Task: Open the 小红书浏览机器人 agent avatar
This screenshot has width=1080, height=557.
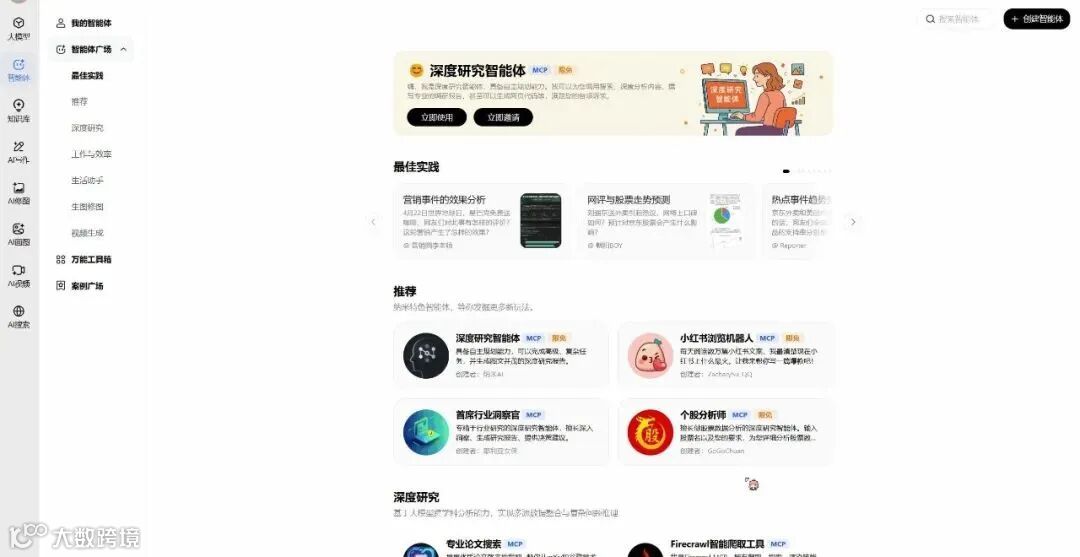Action: tap(650, 355)
